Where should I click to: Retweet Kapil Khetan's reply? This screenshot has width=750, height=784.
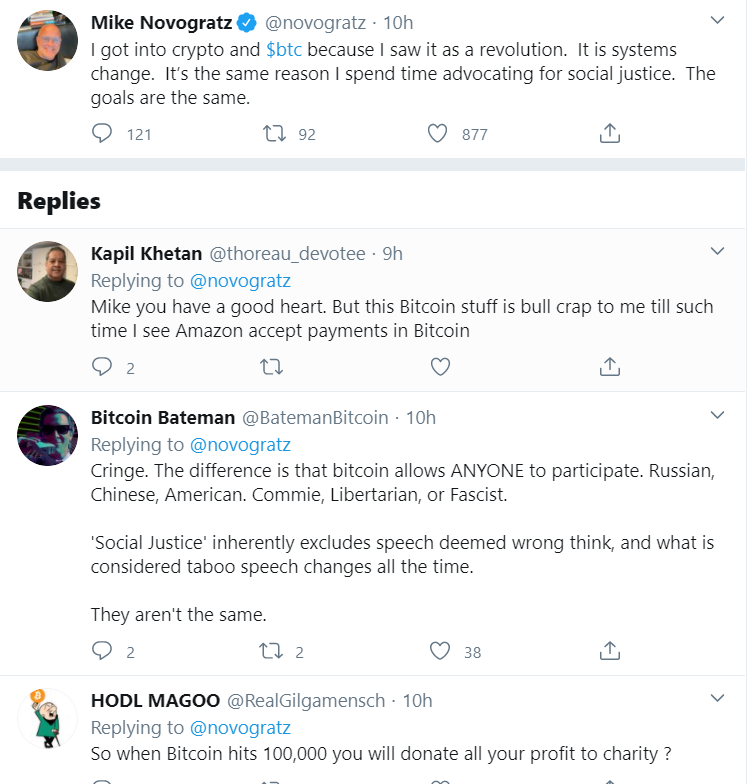tap(271, 367)
